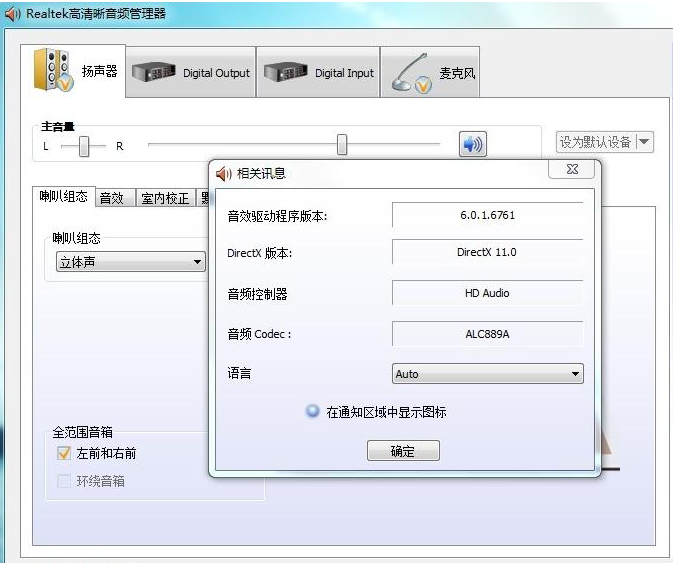Click the L/R balance slider handle

85,146
